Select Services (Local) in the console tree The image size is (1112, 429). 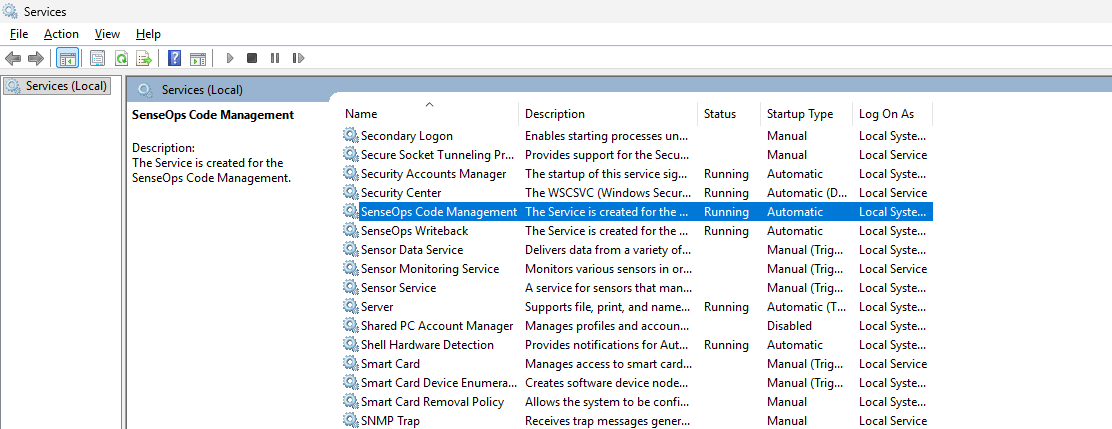pos(57,86)
